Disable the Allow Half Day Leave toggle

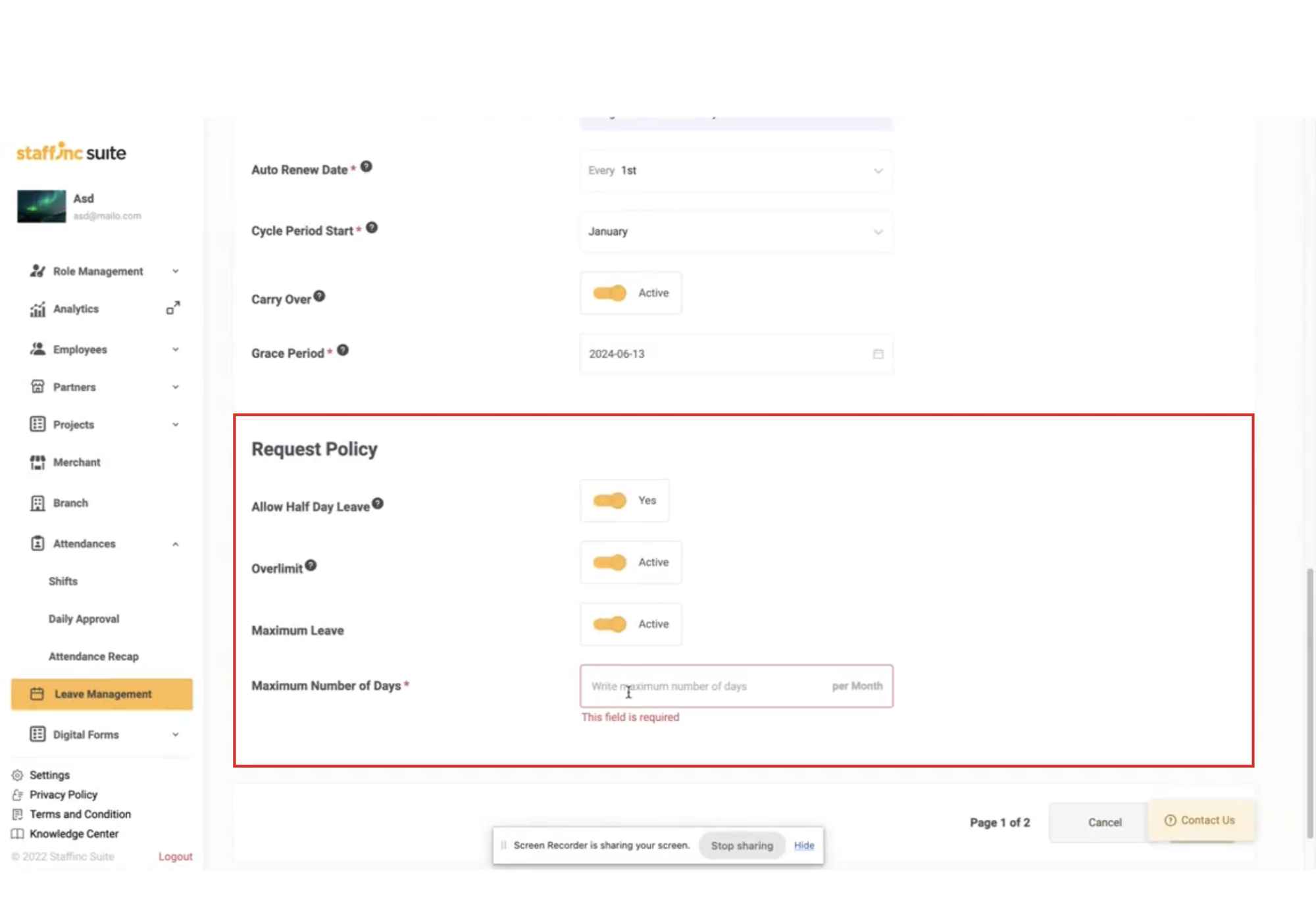point(609,501)
